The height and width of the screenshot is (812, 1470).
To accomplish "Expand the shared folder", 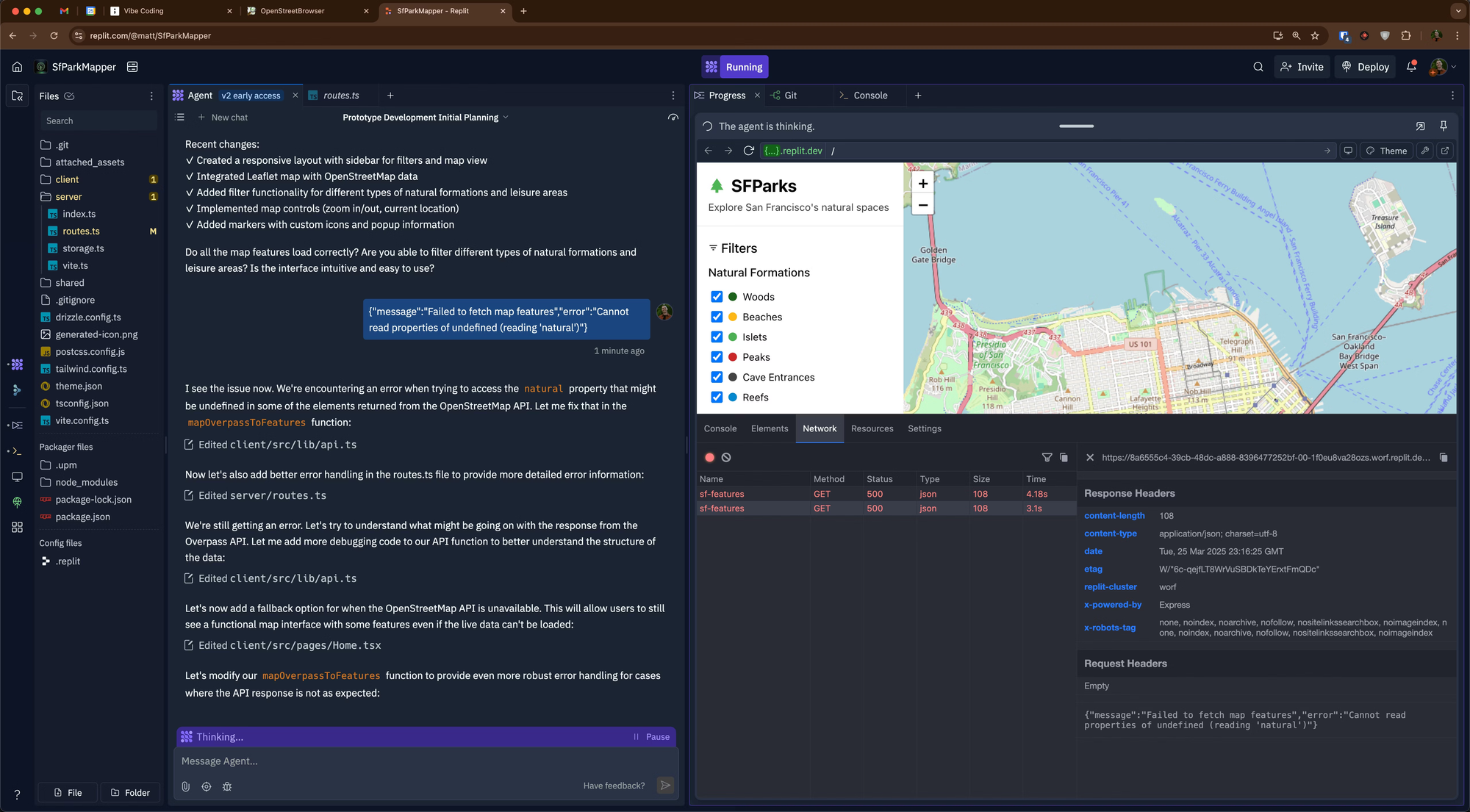I will tap(98, 283).
